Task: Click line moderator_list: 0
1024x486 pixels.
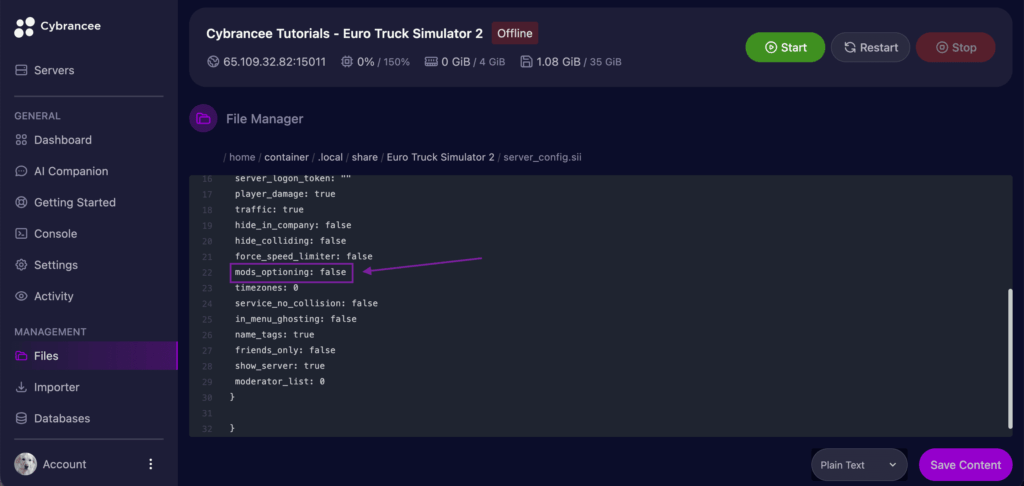Action: [x=280, y=381]
